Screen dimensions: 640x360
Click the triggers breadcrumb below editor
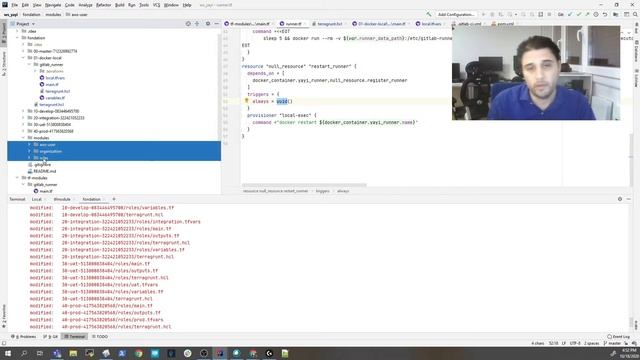[x=322, y=191]
